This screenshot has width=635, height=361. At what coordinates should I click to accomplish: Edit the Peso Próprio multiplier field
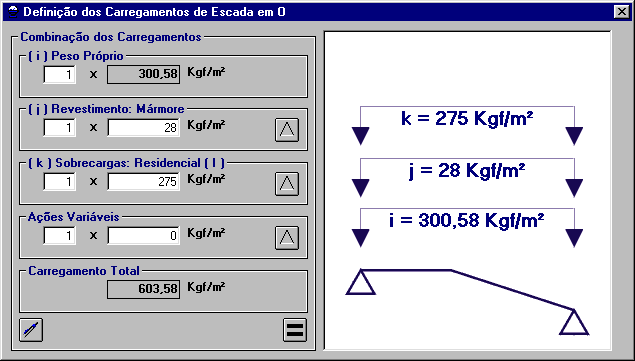[x=60, y=74]
